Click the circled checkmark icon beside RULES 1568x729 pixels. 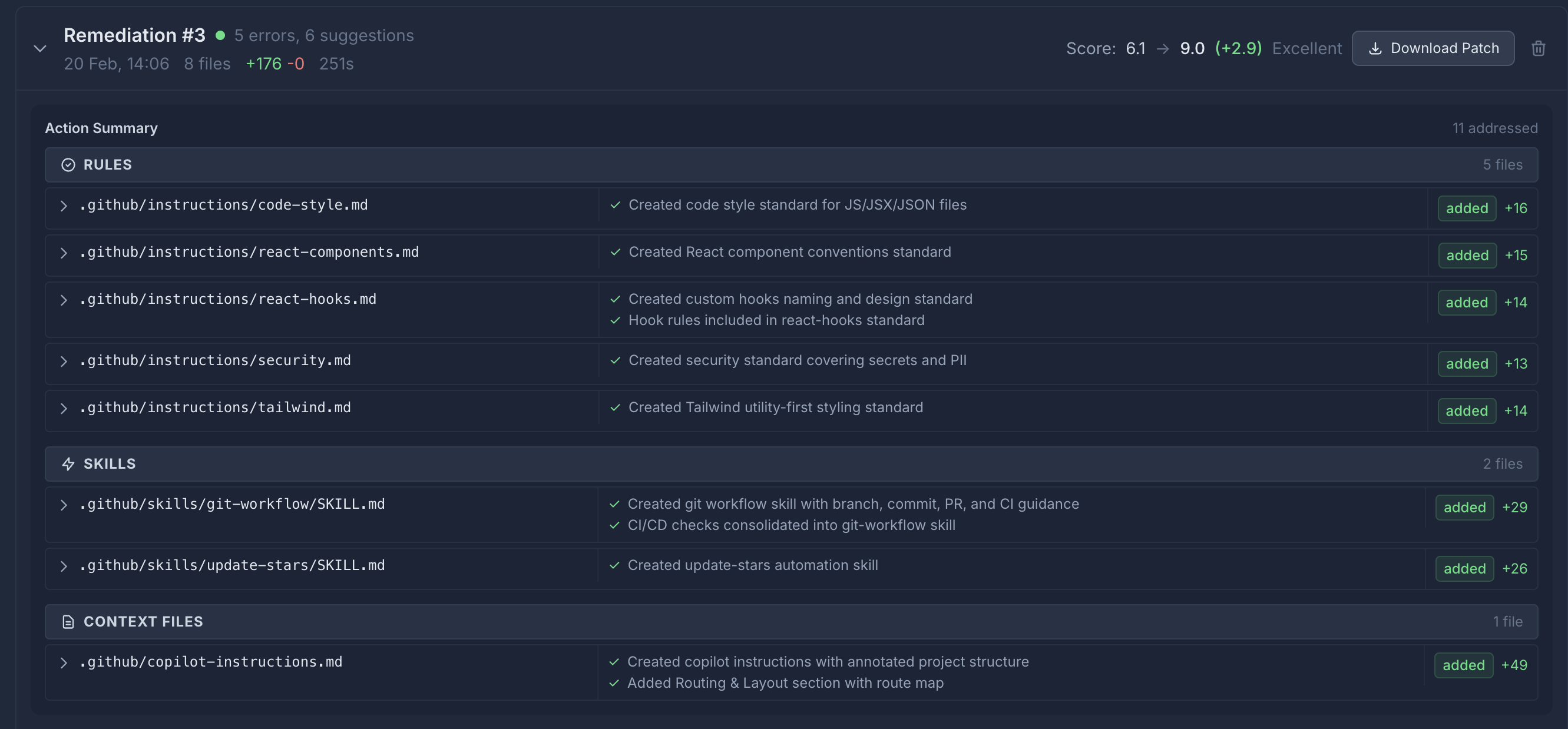click(x=68, y=164)
